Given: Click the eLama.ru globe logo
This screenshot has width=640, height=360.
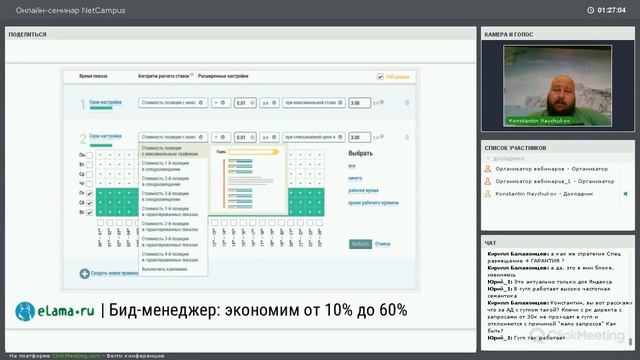Looking at the screenshot, I should [x=25, y=311].
